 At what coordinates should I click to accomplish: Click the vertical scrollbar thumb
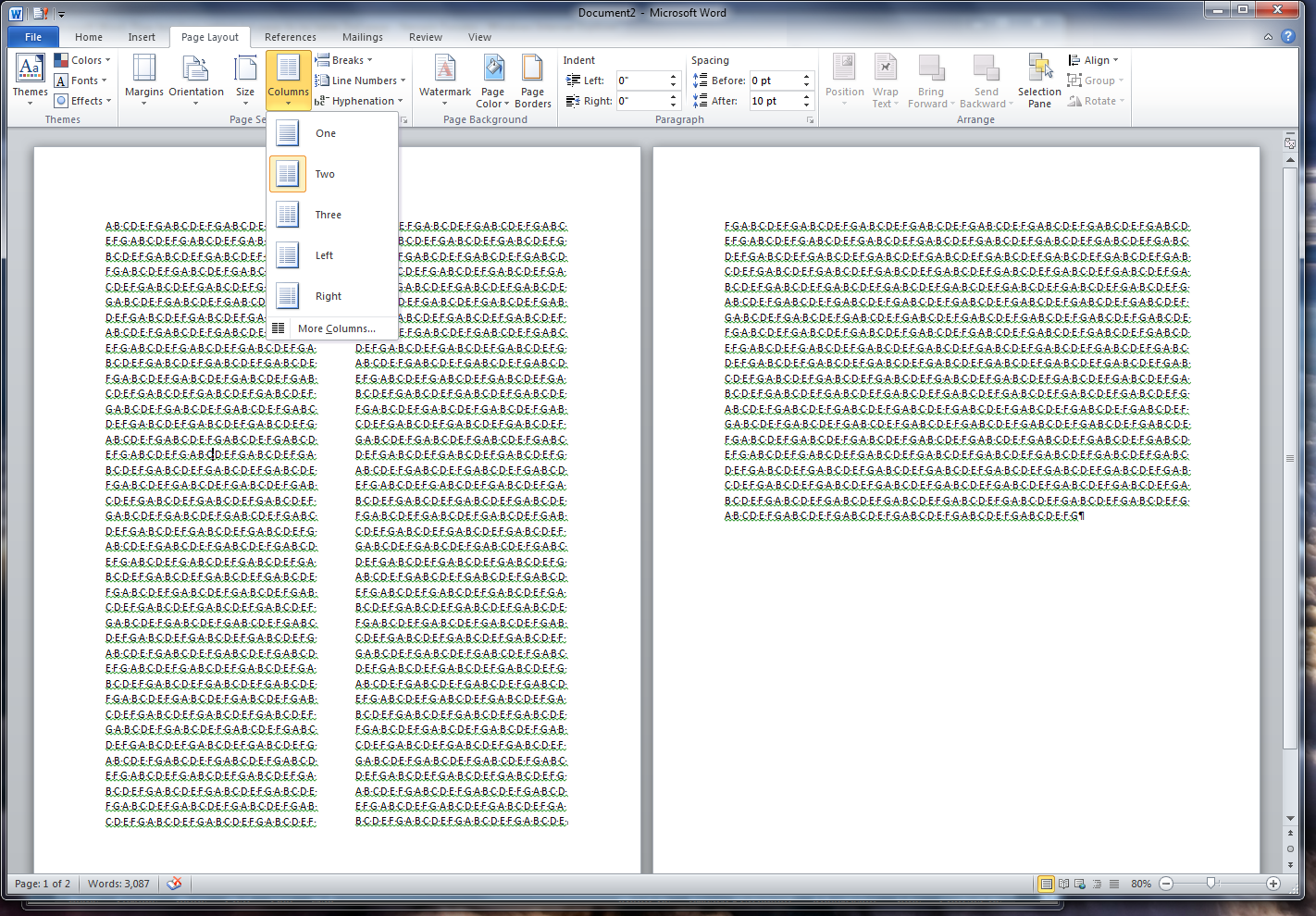coord(1290,459)
